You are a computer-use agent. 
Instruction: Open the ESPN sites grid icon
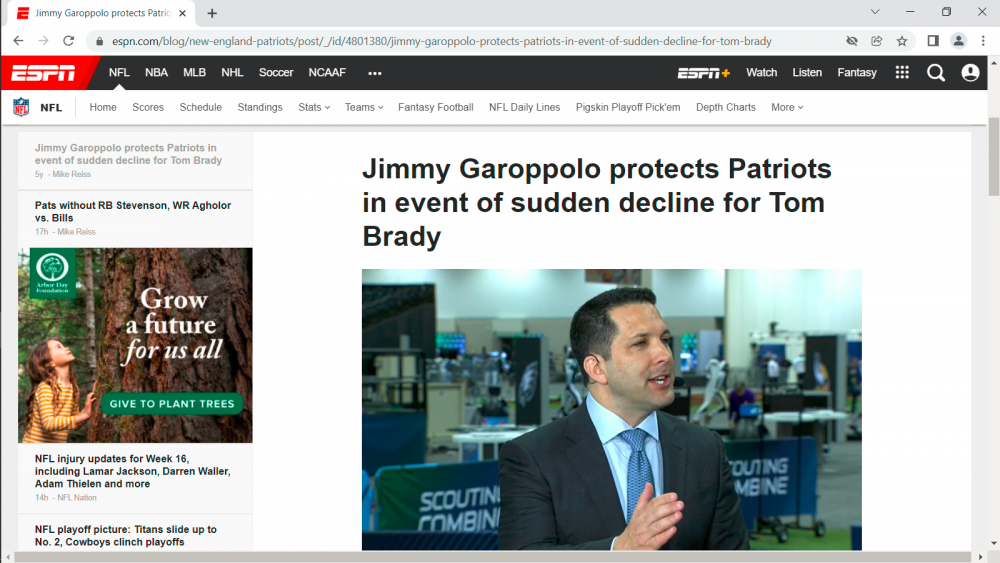pos(902,73)
